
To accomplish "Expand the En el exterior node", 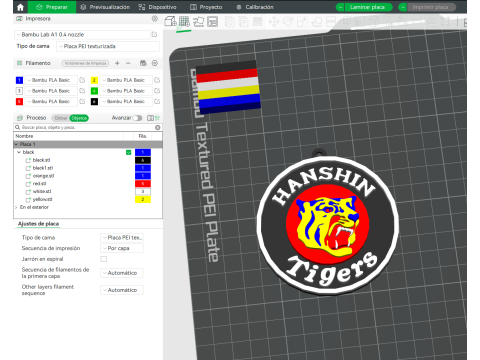I will click(x=16, y=207).
